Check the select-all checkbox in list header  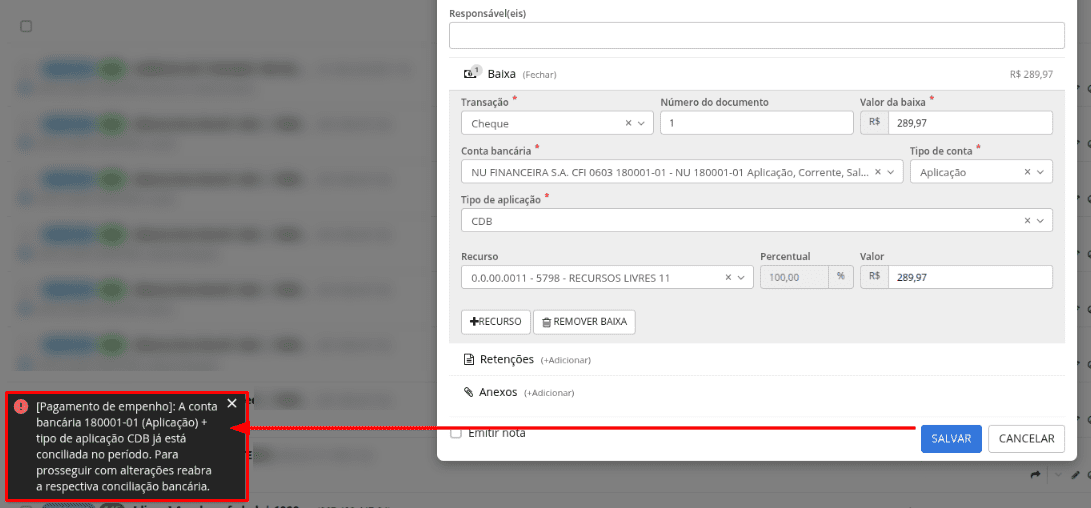tap(26, 26)
